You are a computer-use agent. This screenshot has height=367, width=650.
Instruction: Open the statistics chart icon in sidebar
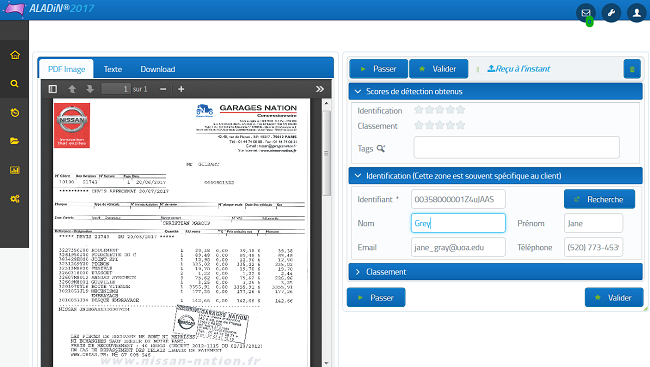click(15, 170)
